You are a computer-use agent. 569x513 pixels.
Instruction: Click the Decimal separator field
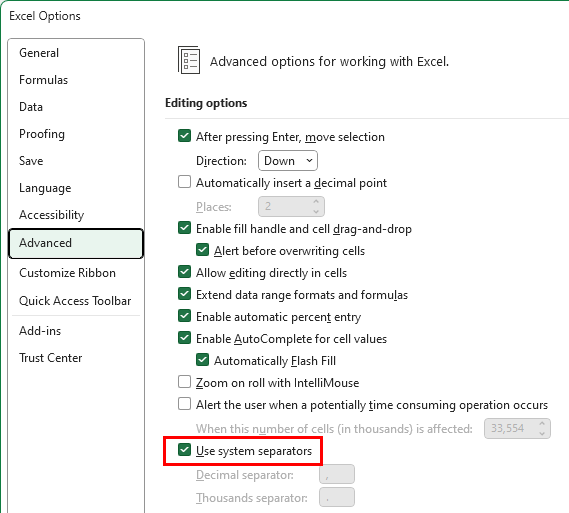tap(337, 475)
